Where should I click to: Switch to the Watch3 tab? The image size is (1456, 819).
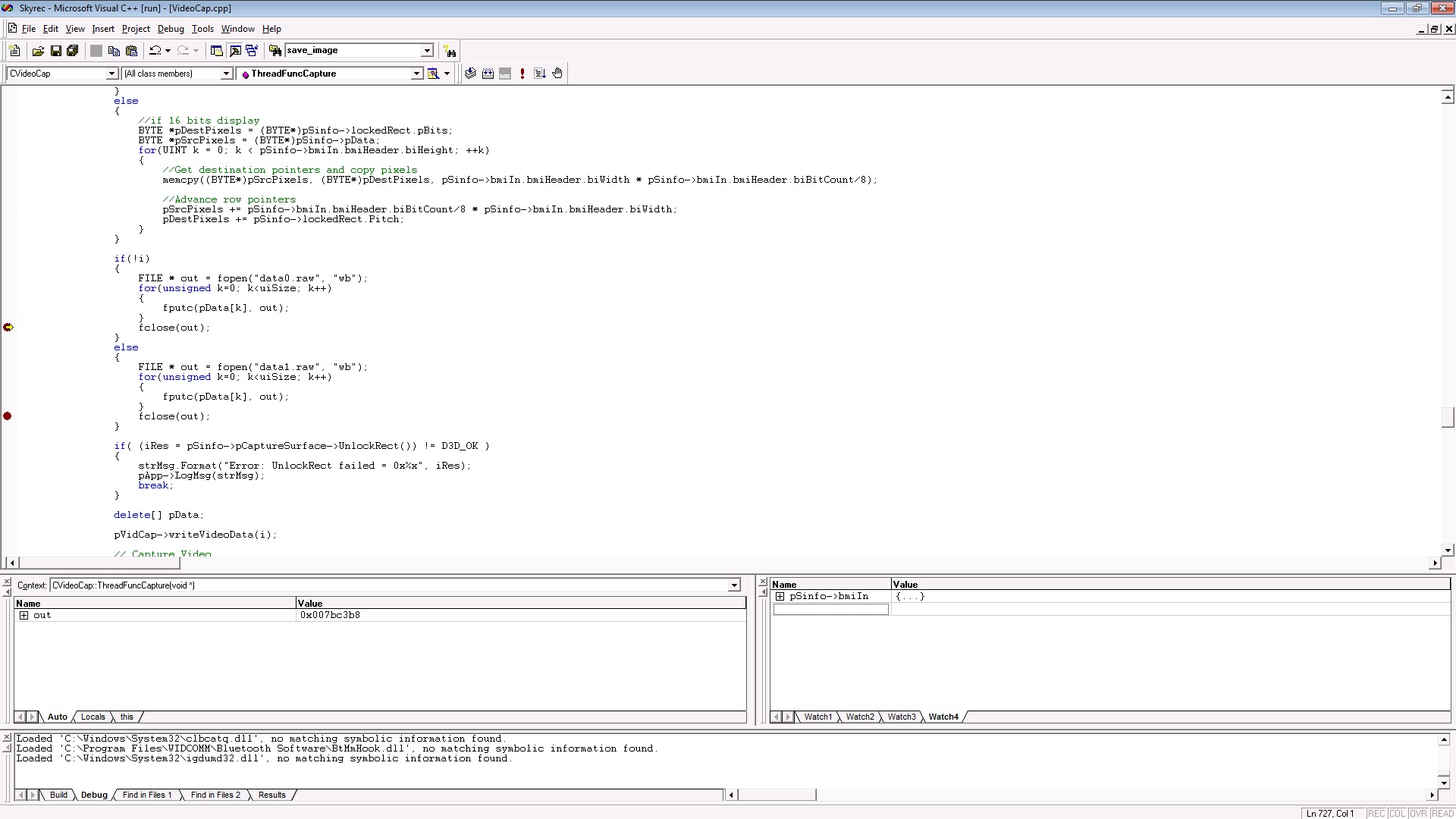pos(902,717)
